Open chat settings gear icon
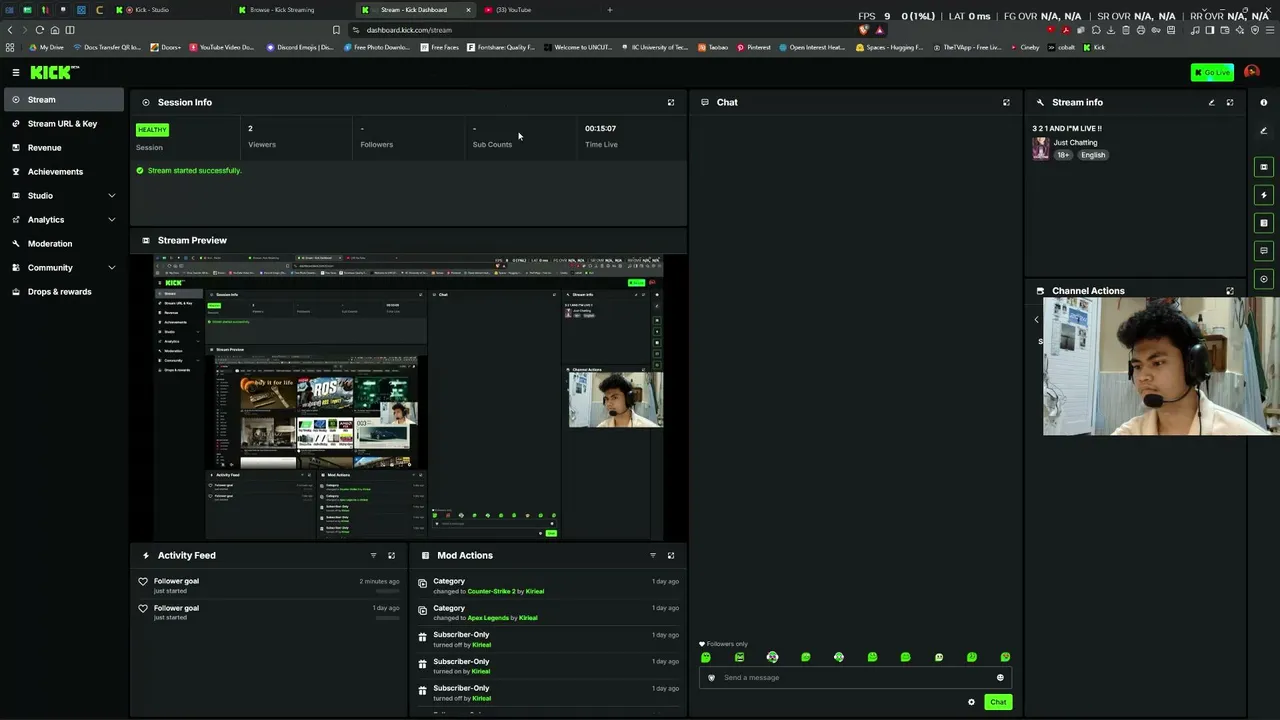1280x720 pixels. [x=971, y=702]
